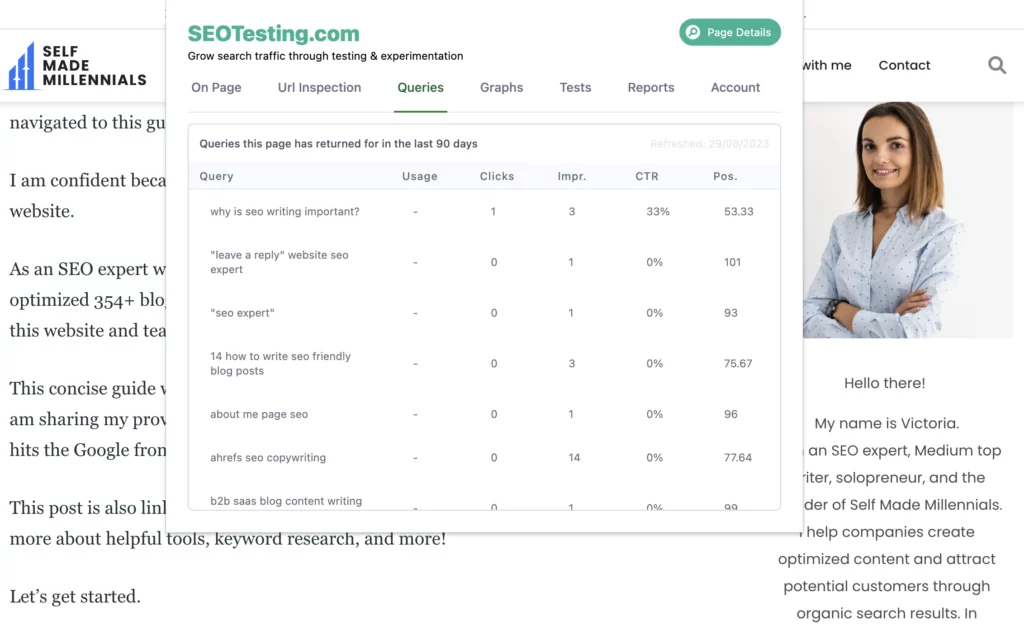Open the Url Inspection tab
This screenshot has width=1024, height=631.
319,88
